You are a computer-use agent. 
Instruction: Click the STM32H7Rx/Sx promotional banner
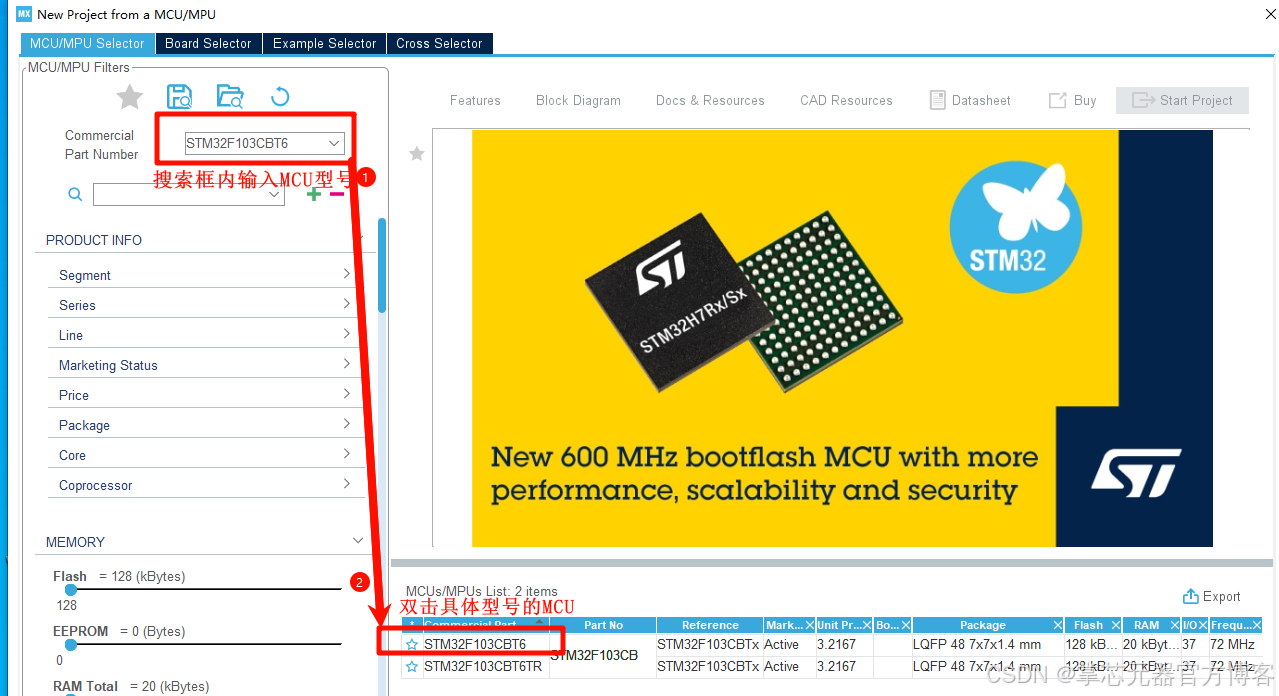pyautogui.click(x=842, y=338)
